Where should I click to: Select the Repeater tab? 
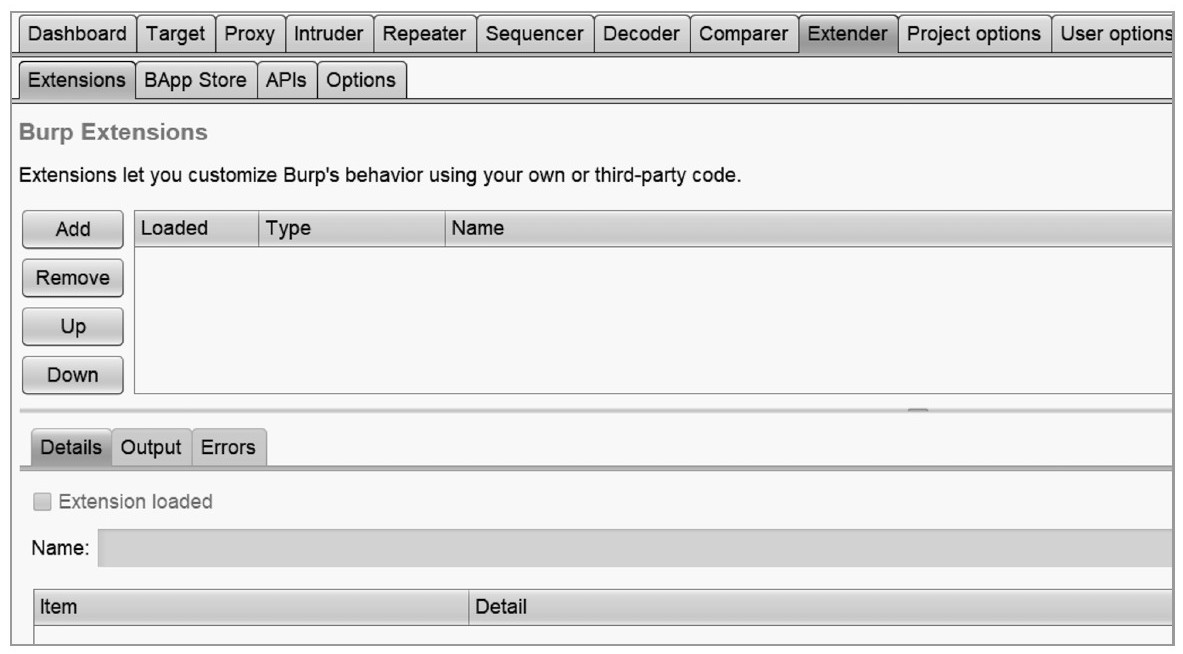pyautogui.click(x=424, y=33)
